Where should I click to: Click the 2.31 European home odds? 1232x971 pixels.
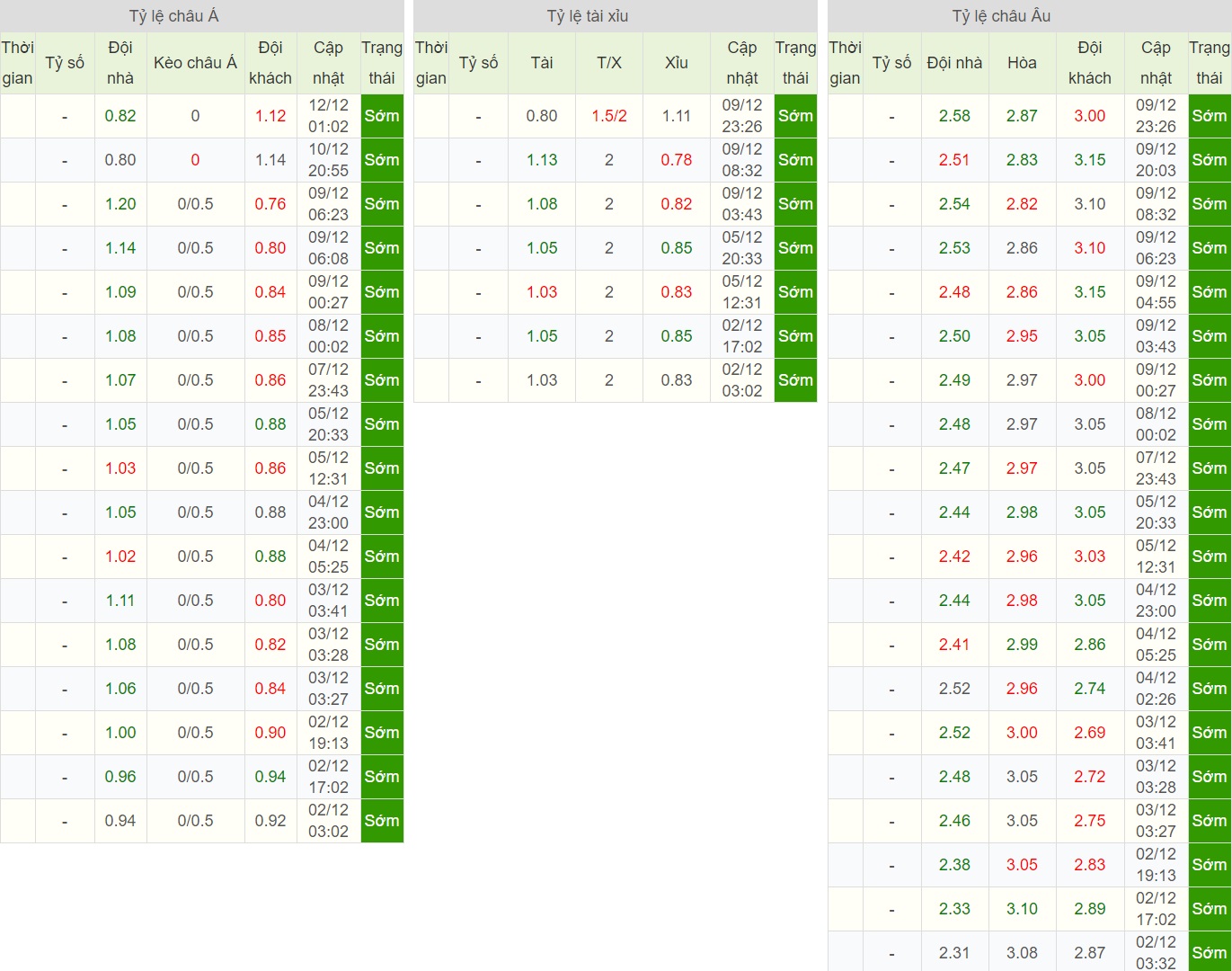(x=954, y=953)
